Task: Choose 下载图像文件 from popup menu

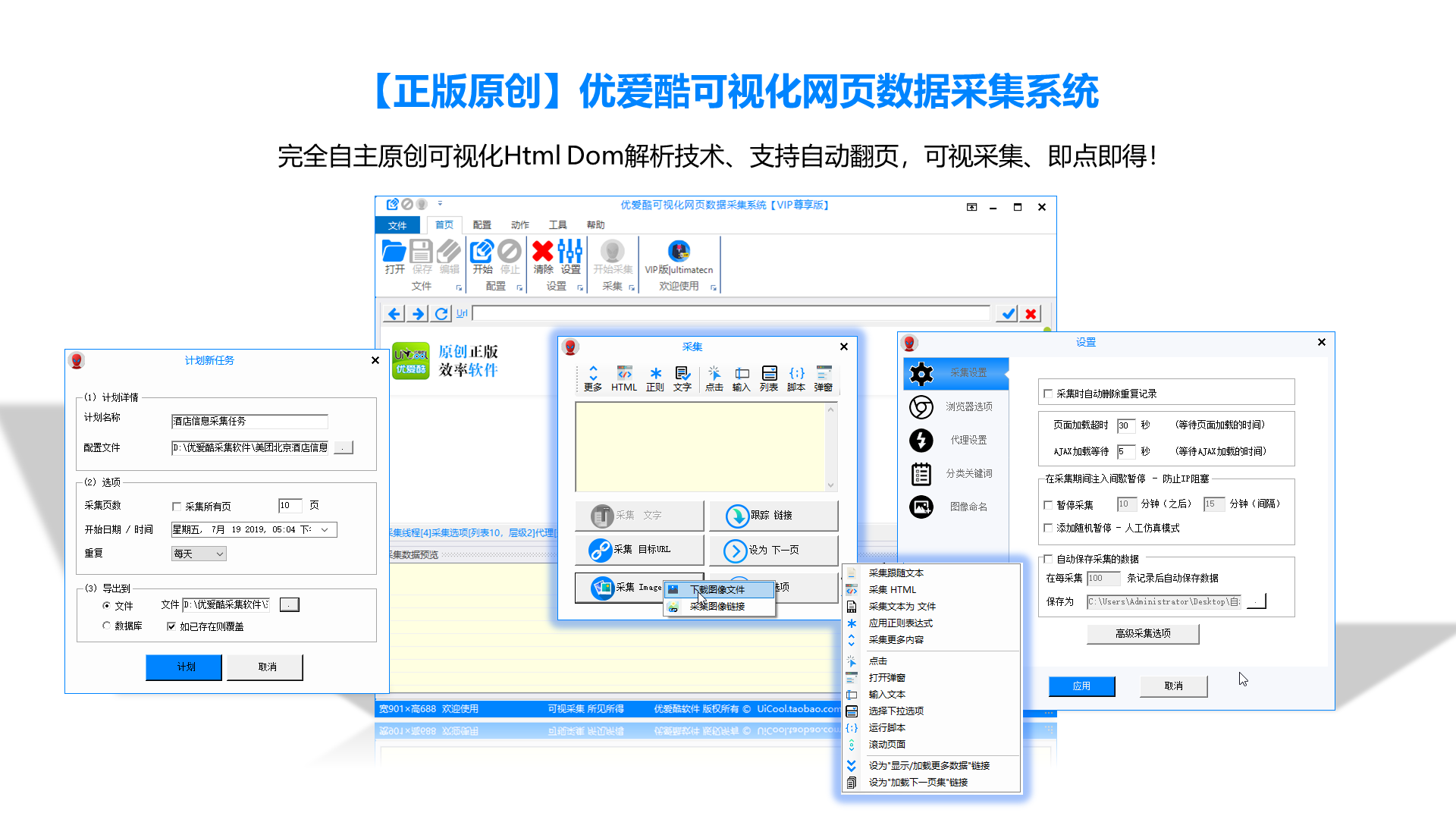Action: 719,589
